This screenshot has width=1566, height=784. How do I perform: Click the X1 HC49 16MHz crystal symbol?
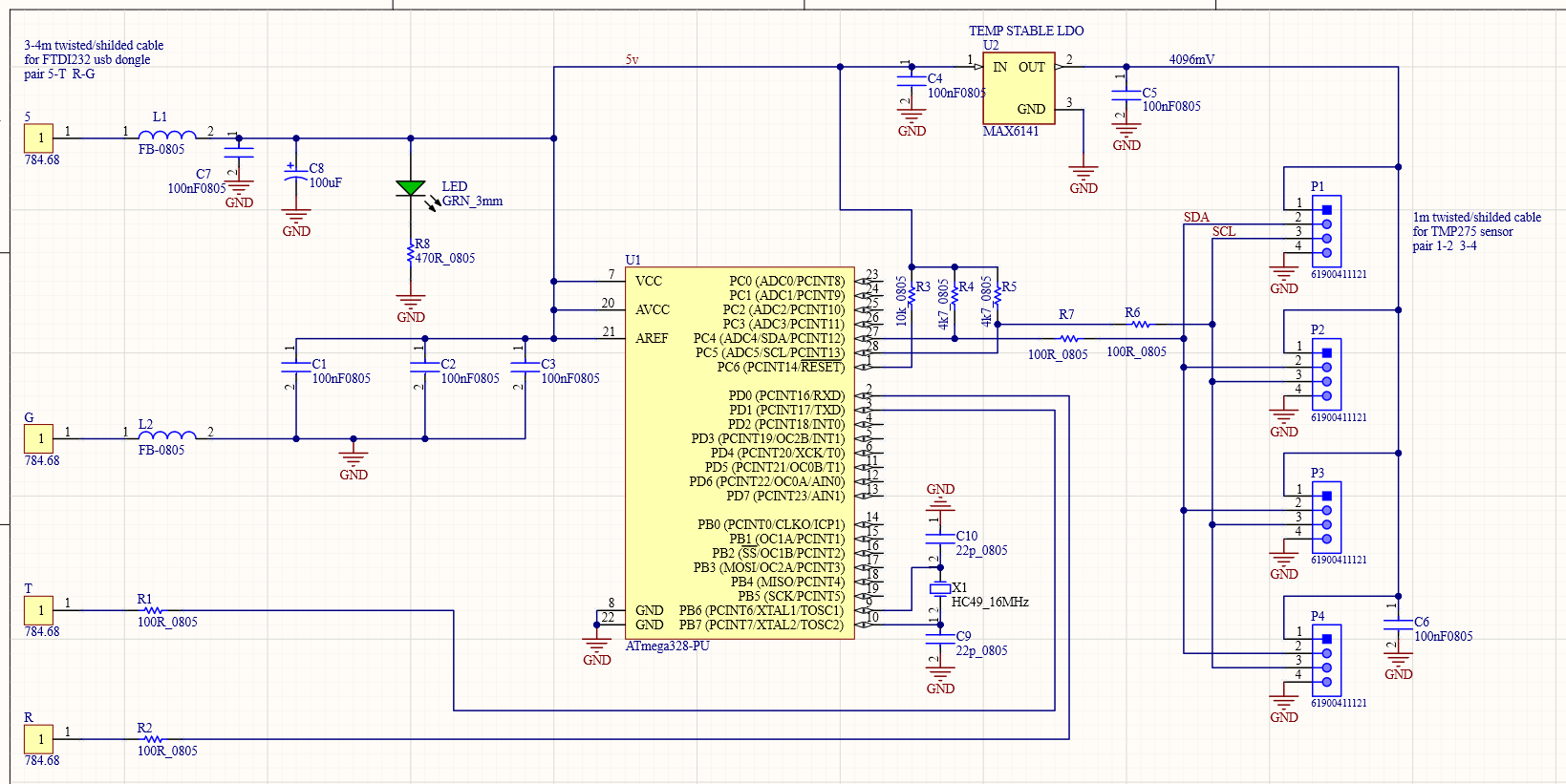pos(940,589)
